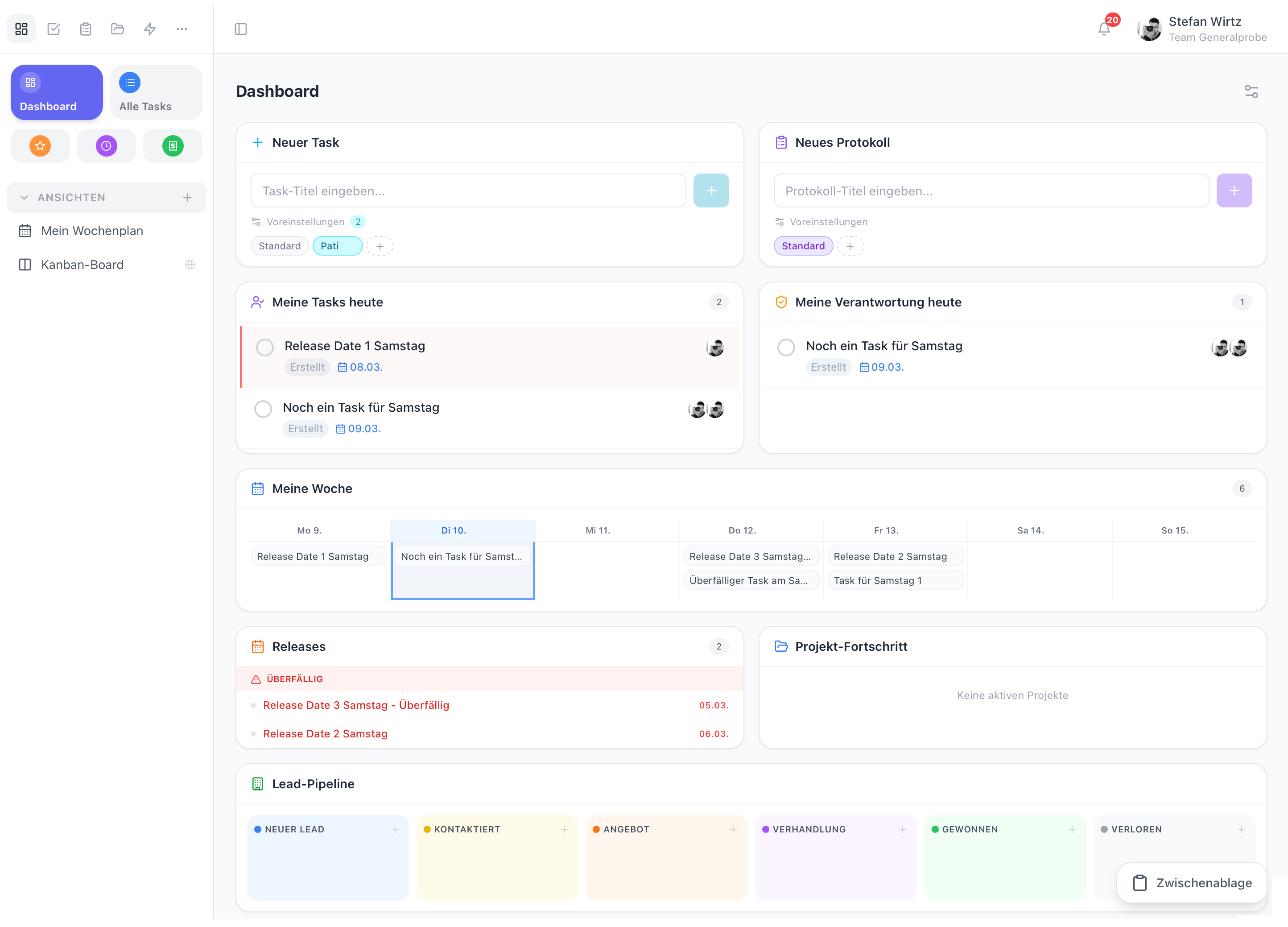The height and width of the screenshot is (927, 1288).
Task: Open Release Date 2 Samstag in Releases
Action: (326, 733)
